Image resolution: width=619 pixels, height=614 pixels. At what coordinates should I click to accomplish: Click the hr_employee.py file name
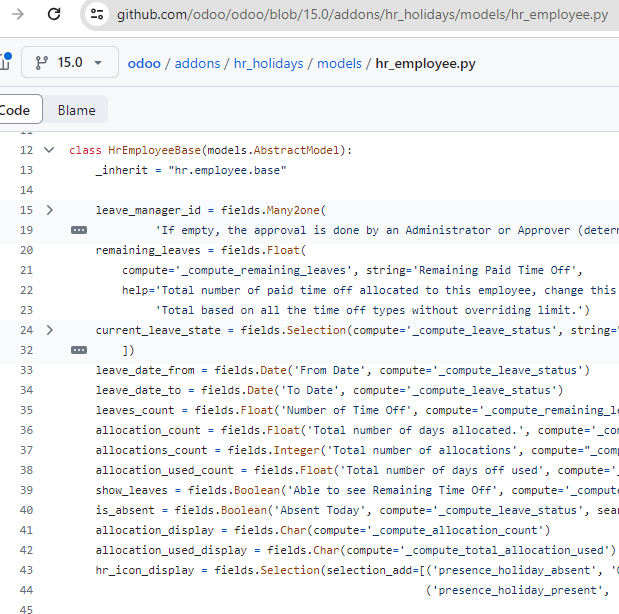[x=425, y=63]
